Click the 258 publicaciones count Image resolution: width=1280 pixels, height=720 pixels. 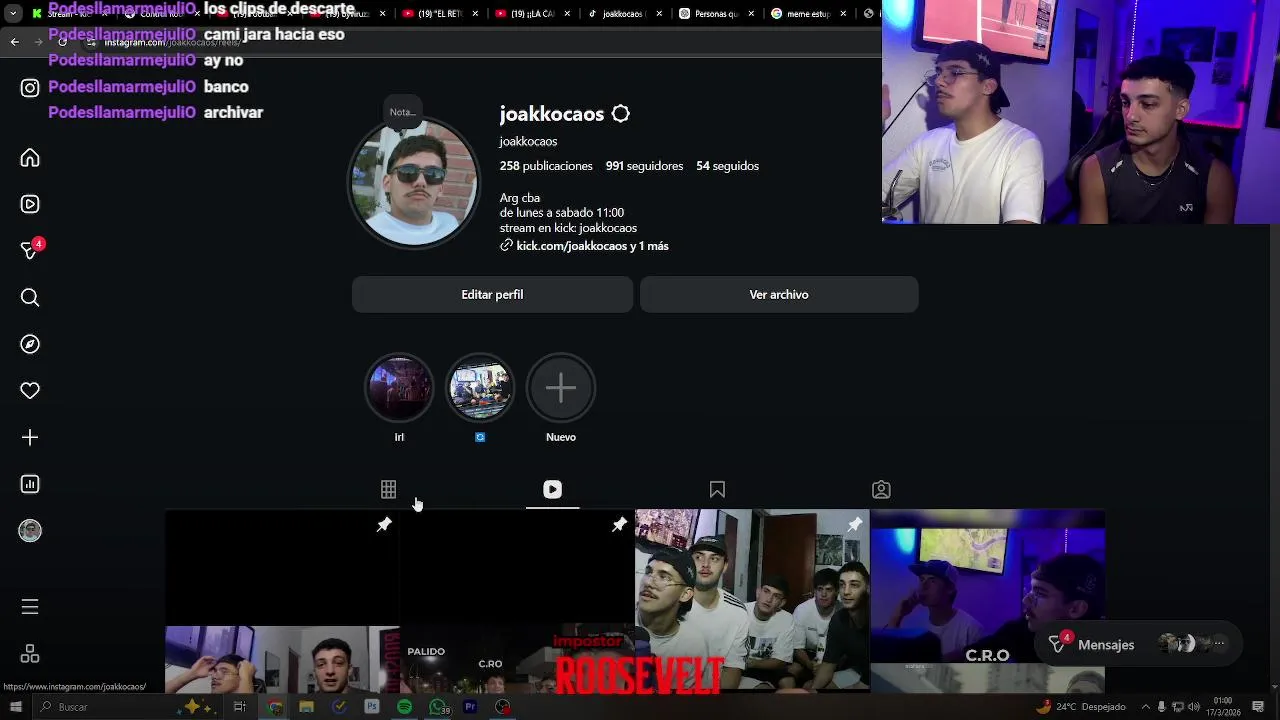[x=546, y=166]
